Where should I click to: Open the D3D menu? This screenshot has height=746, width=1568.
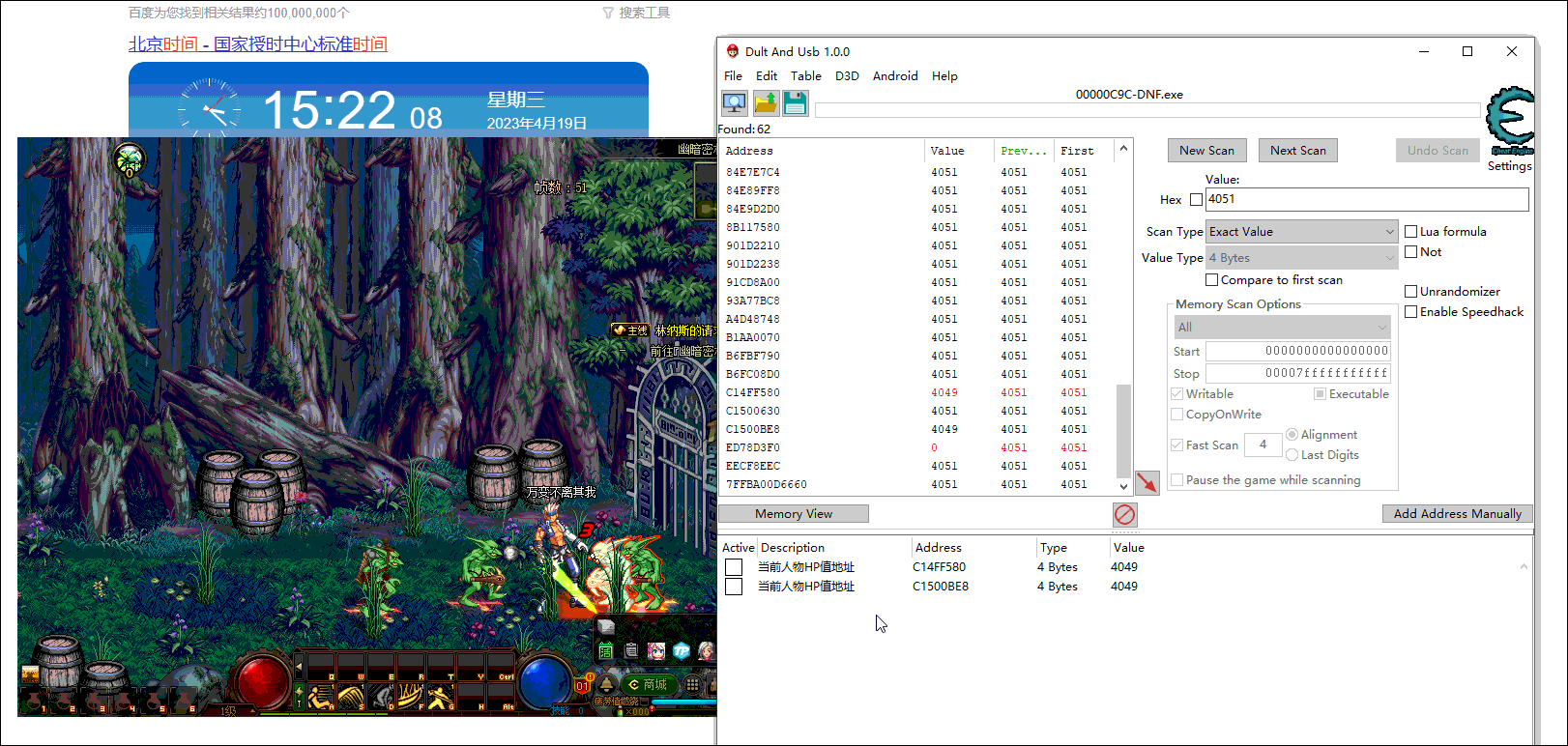pyautogui.click(x=847, y=76)
